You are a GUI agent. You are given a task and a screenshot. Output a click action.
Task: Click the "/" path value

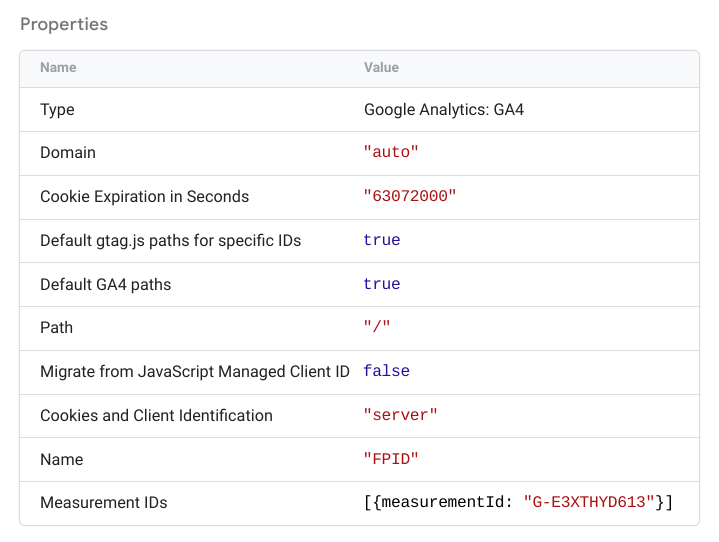377,328
